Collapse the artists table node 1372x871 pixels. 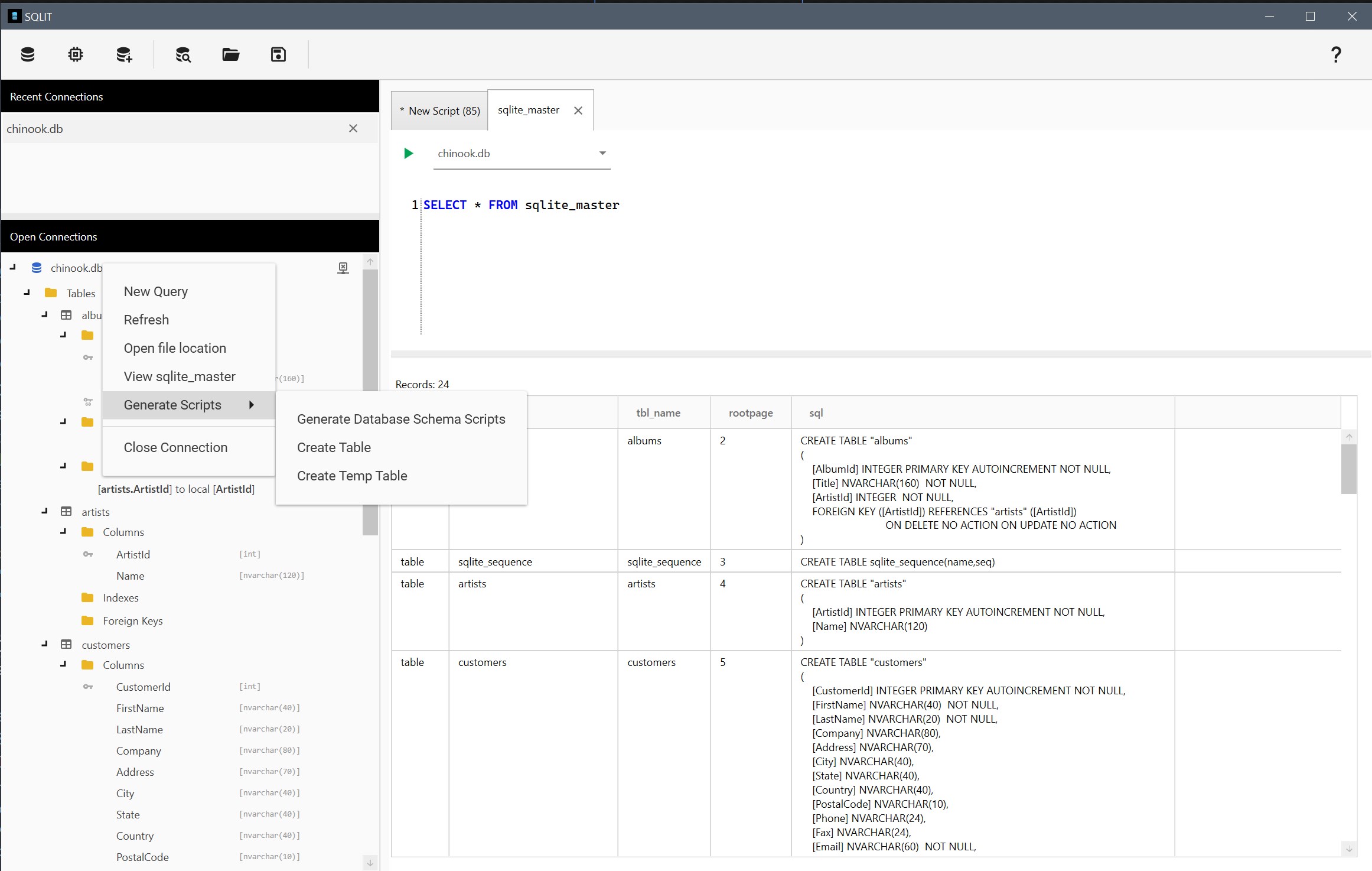pos(45,511)
